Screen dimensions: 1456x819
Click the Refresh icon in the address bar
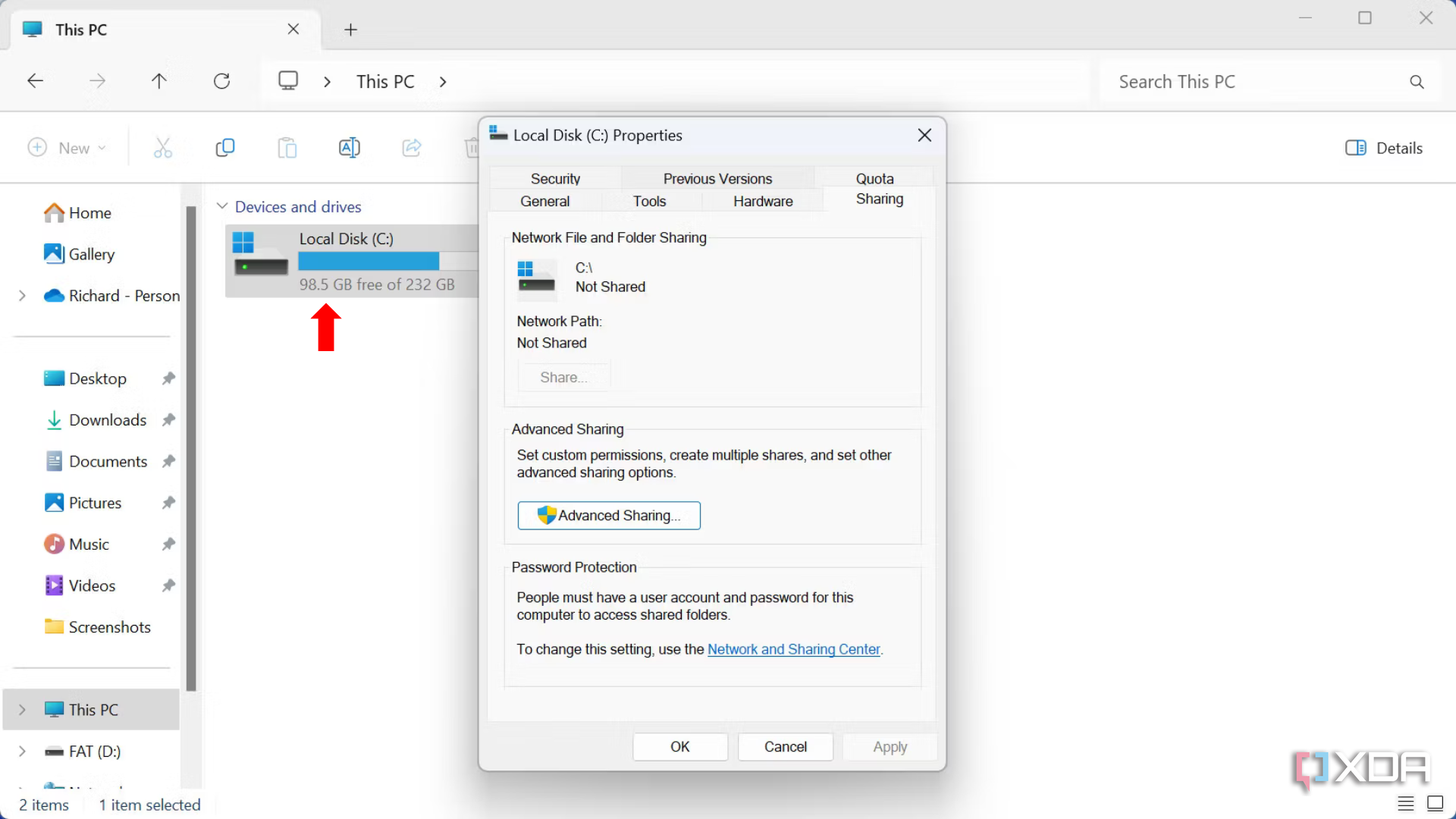[221, 81]
